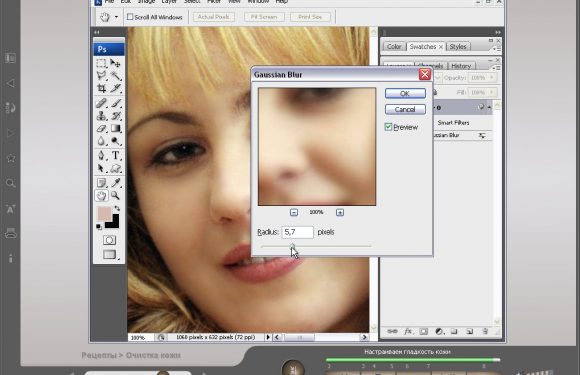
Task: Select the Eraser tool
Action: [x=101, y=128]
